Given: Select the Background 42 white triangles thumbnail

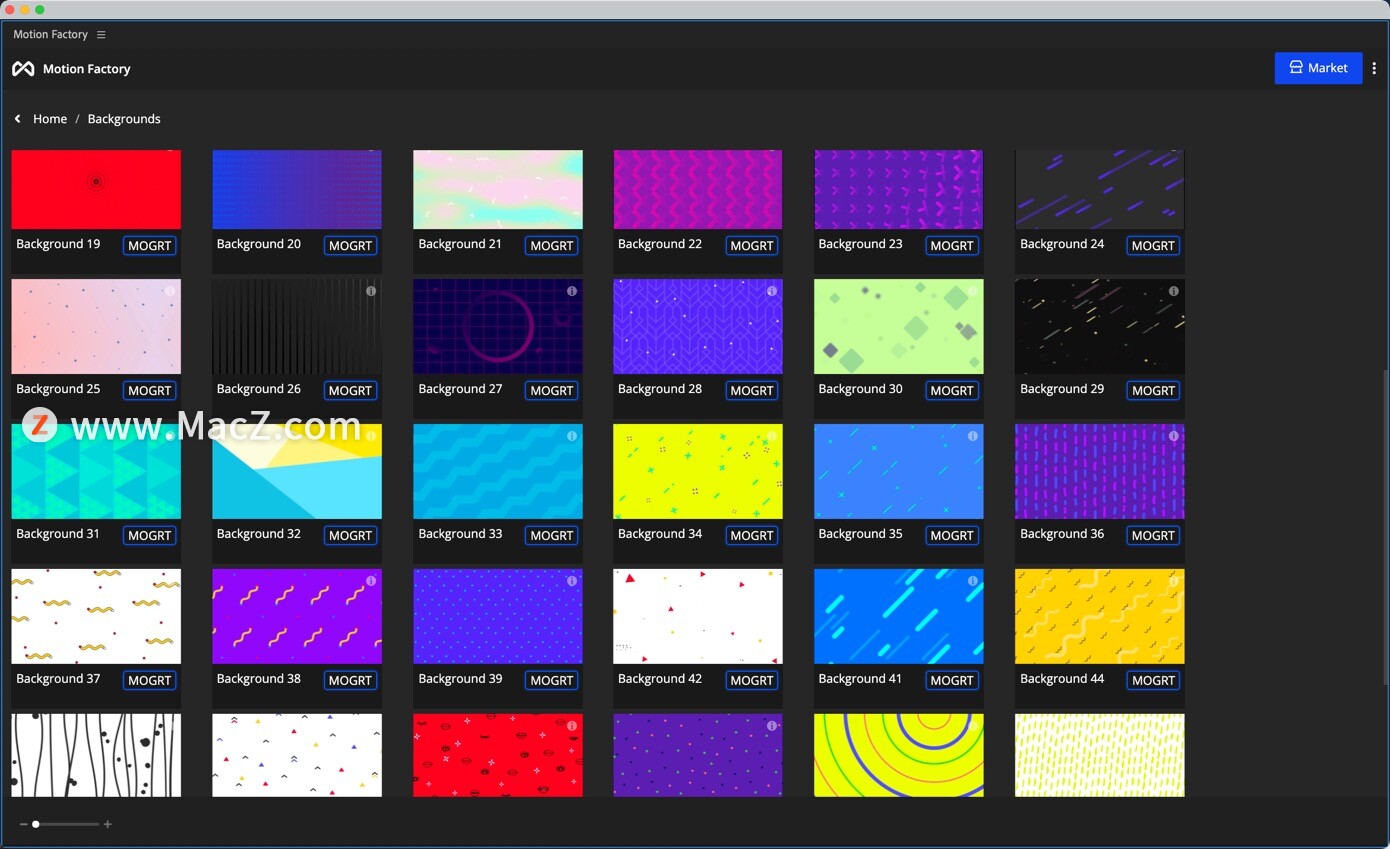Looking at the screenshot, I should (698, 617).
